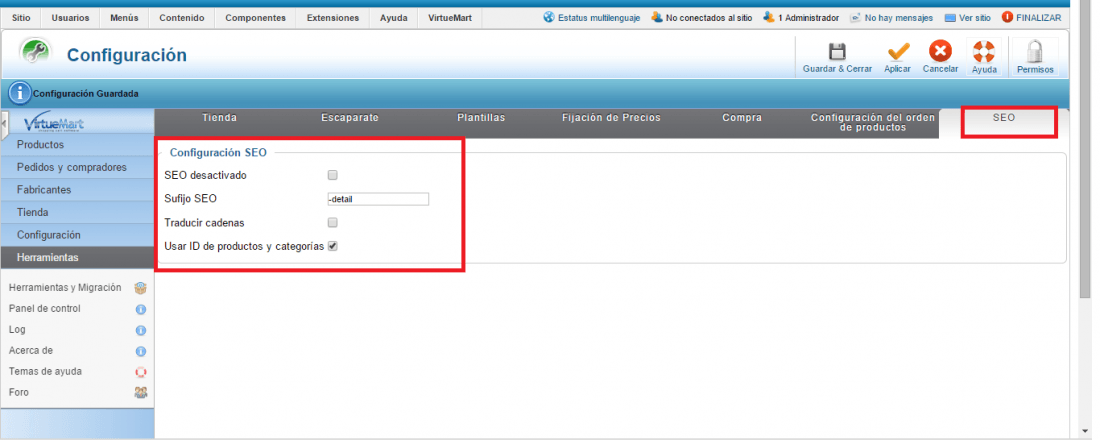Open the Menús menu
The height and width of the screenshot is (440, 1100).
click(x=124, y=18)
